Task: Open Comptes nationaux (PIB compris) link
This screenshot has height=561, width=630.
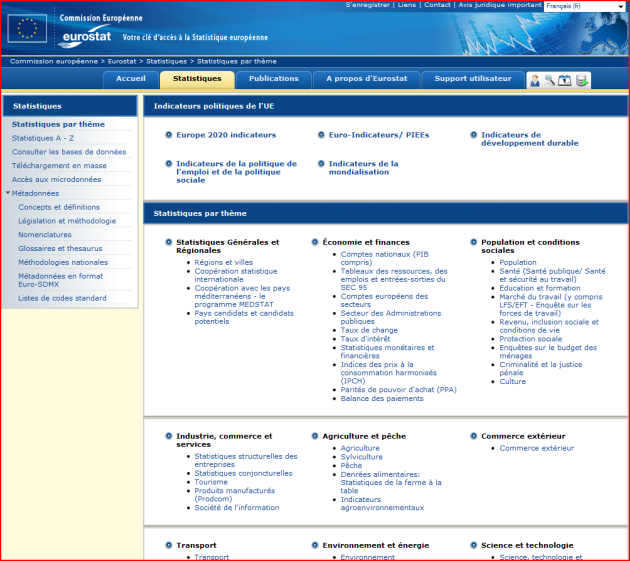Action: (x=385, y=258)
